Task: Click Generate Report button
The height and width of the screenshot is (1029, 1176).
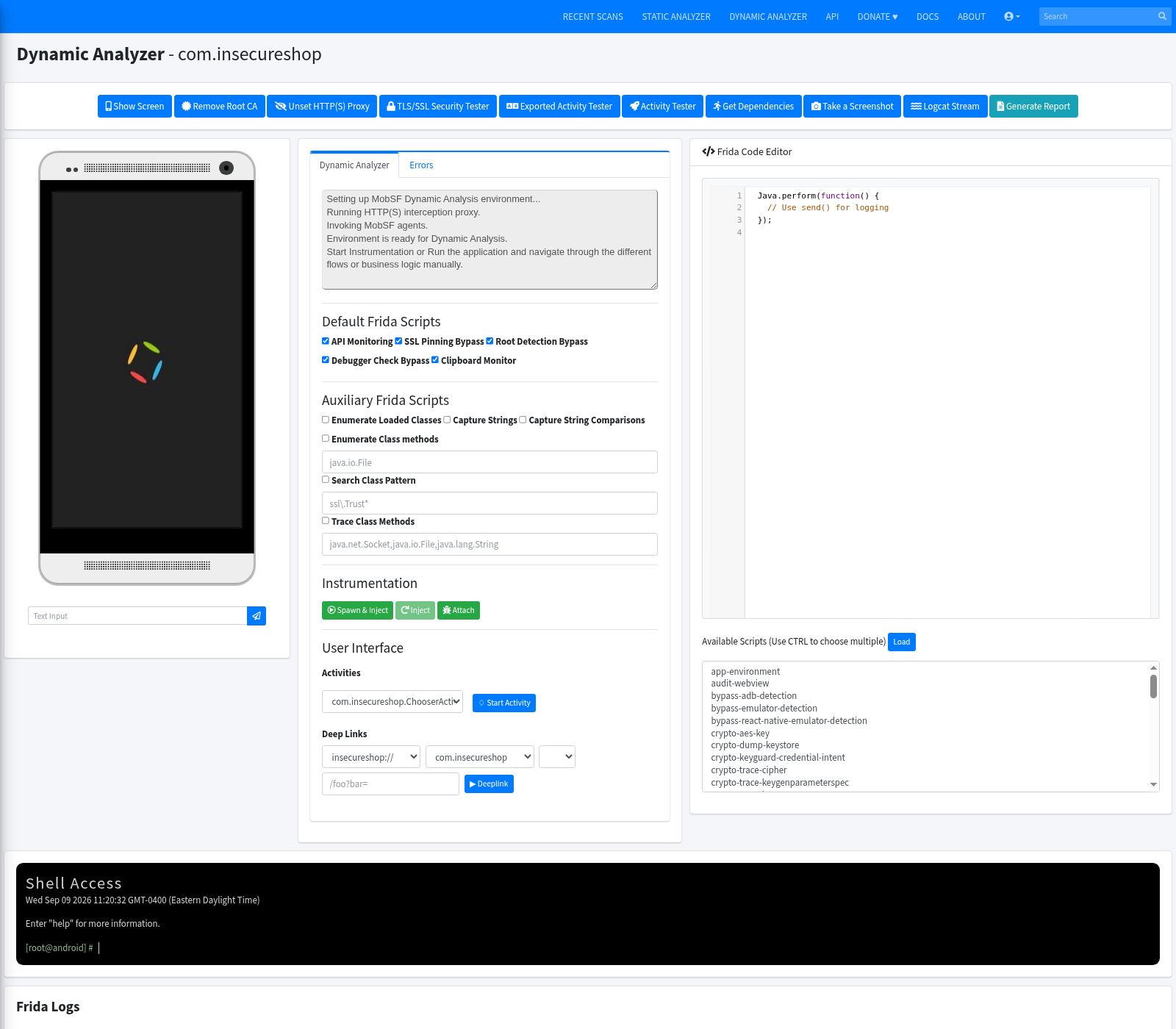Action: click(x=1033, y=107)
